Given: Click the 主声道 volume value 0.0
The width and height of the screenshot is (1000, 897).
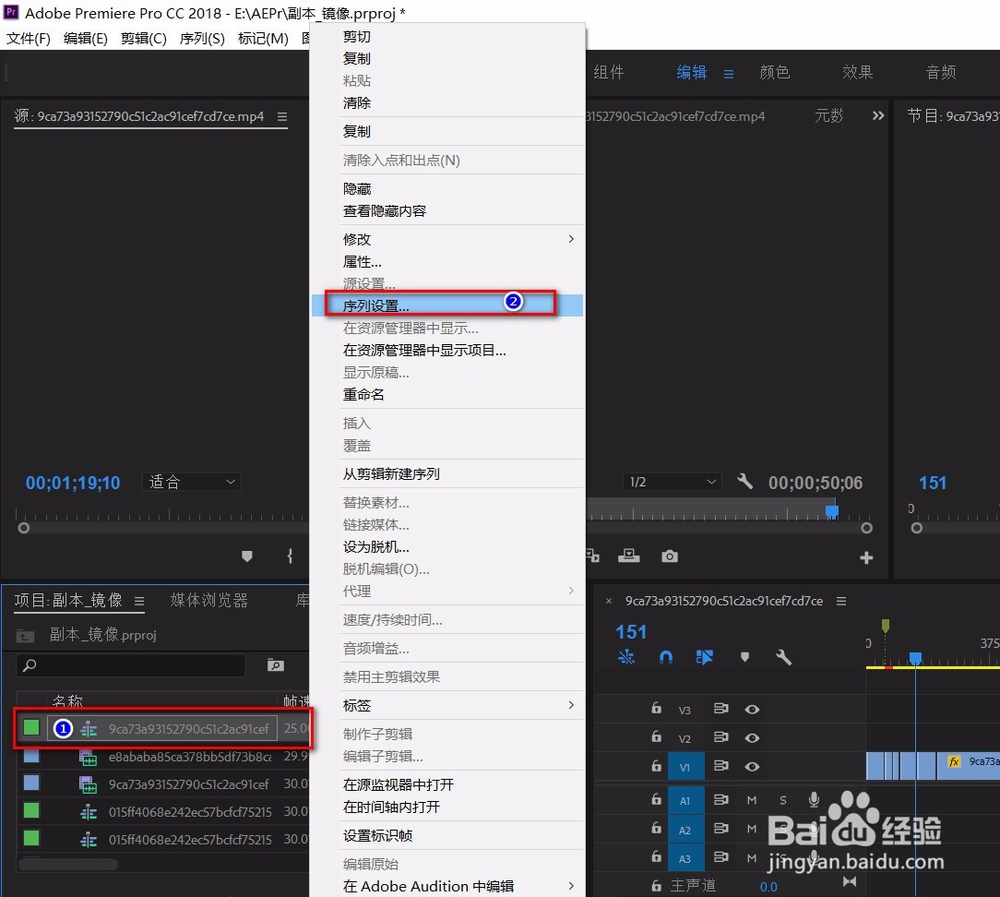Looking at the screenshot, I should 768,887.
